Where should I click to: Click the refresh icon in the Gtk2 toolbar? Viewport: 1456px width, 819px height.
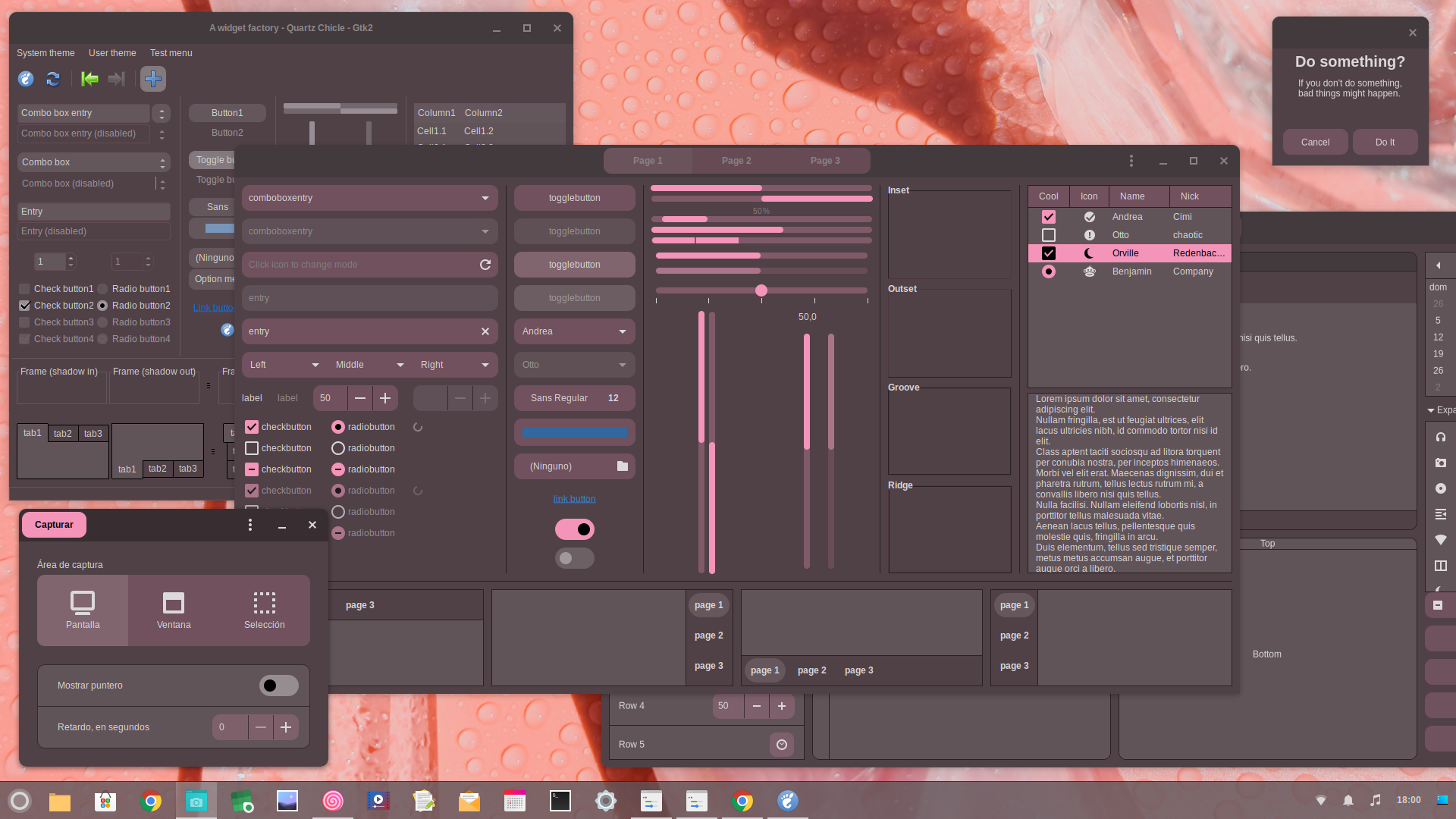point(53,79)
